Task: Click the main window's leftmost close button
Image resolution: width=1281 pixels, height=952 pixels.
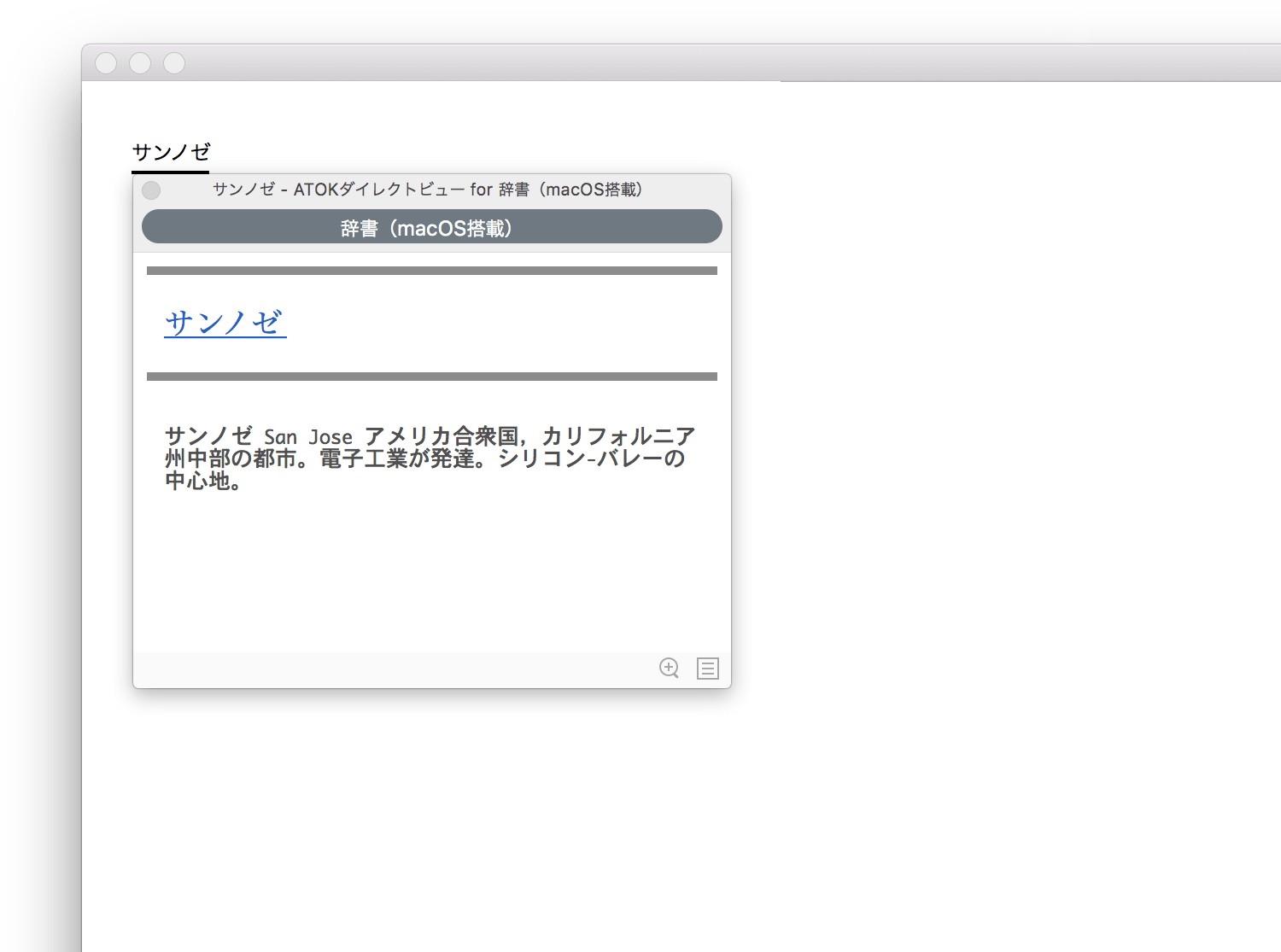Action: (106, 63)
